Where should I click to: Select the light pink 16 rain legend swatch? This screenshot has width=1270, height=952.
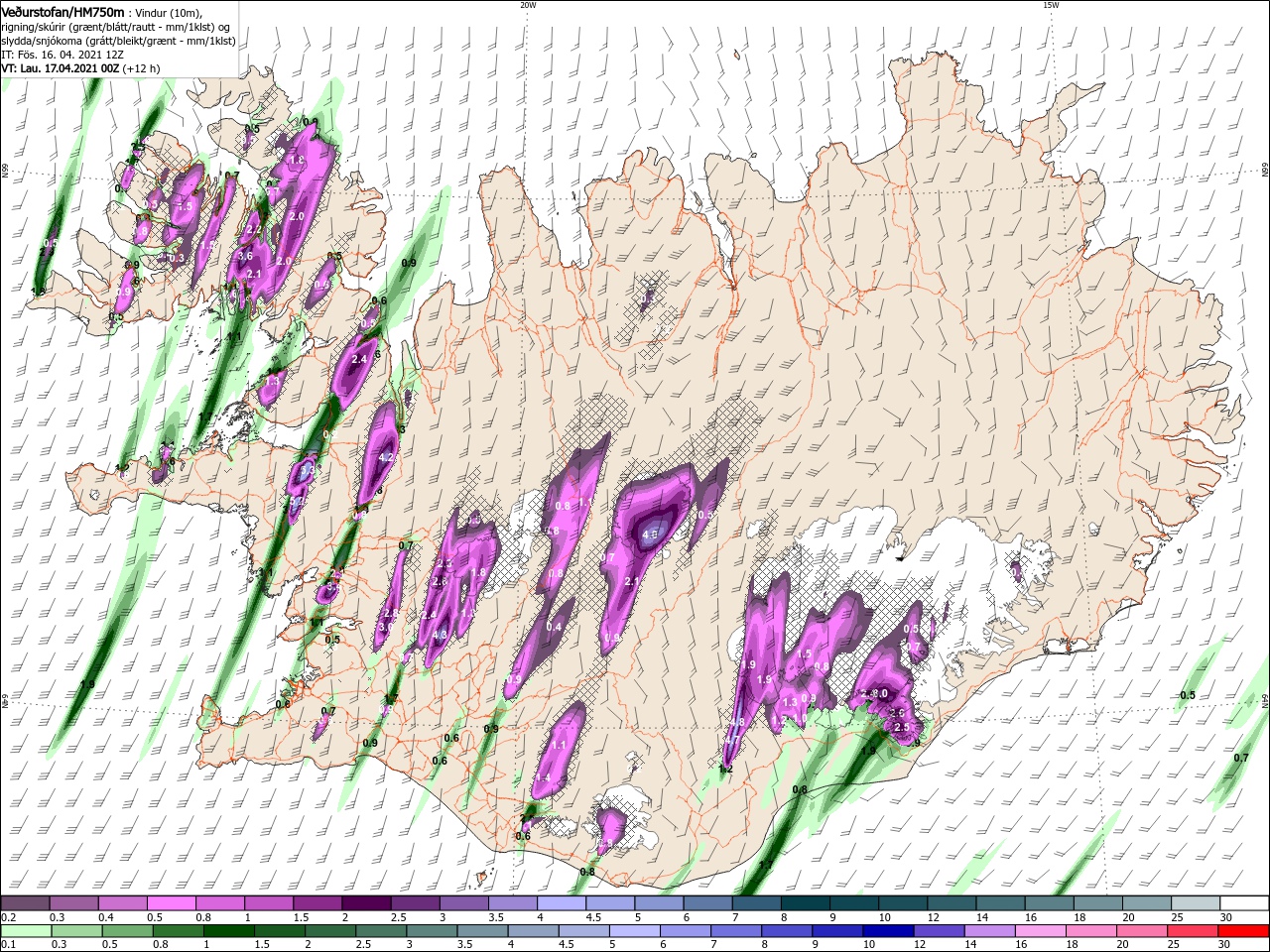pyautogui.click(x=1041, y=931)
